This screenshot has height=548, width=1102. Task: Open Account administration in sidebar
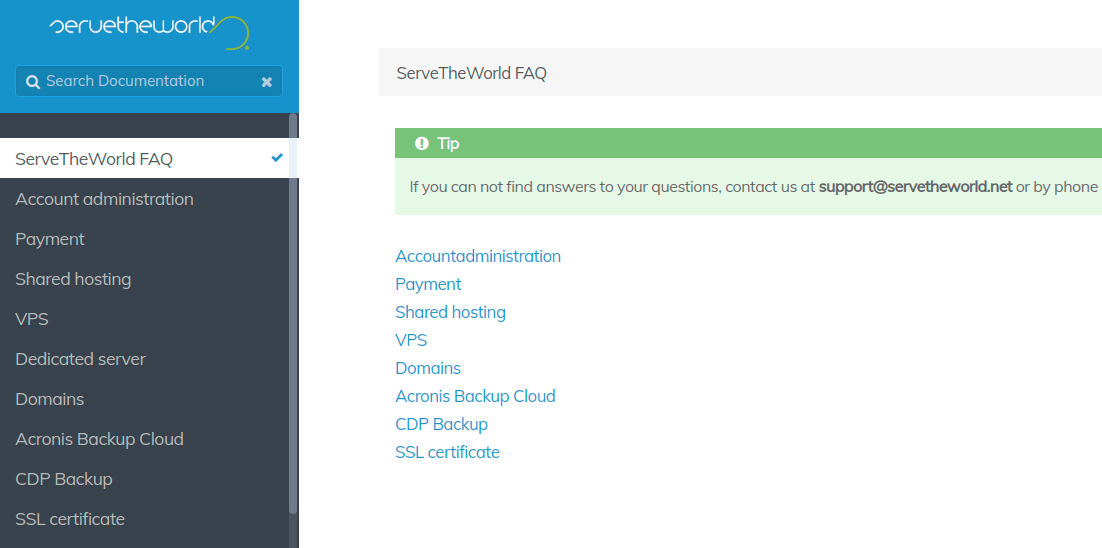point(149,199)
